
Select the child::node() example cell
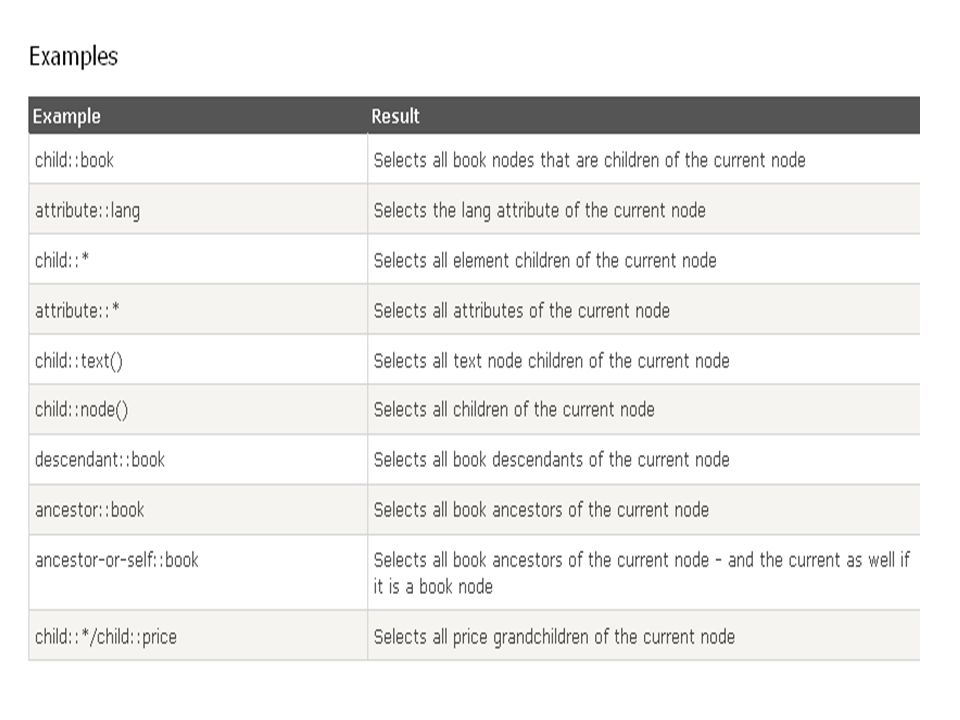coord(198,410)
